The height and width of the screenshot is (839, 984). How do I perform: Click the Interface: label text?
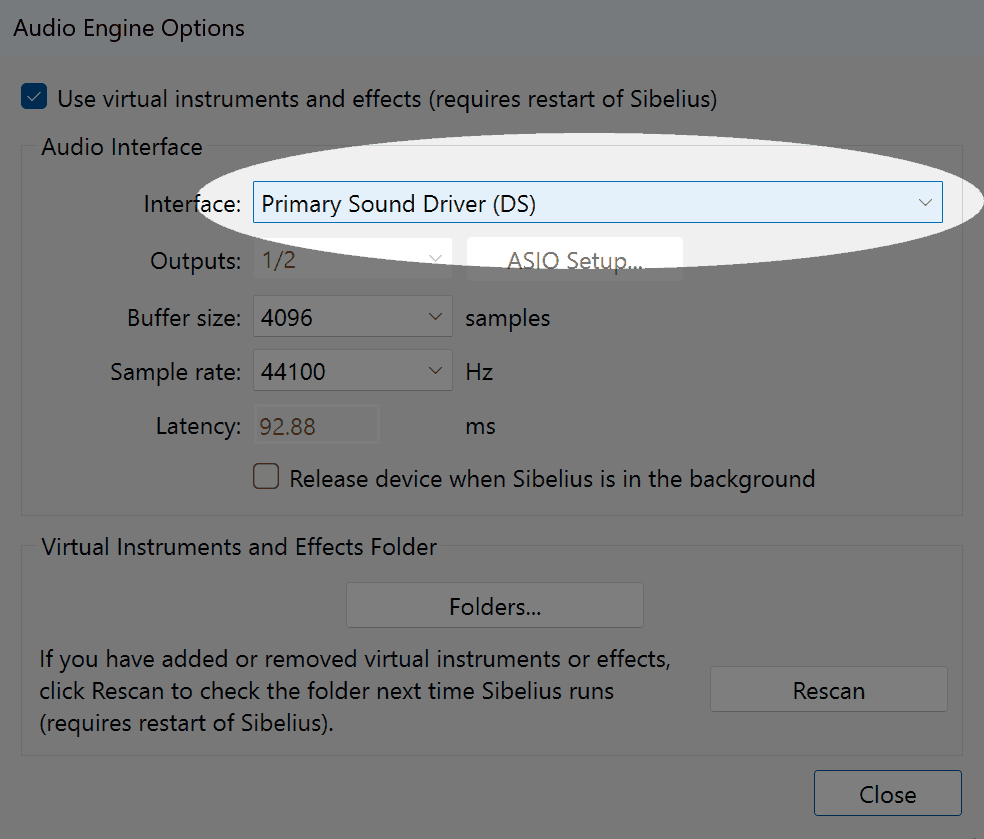point(192,204)
